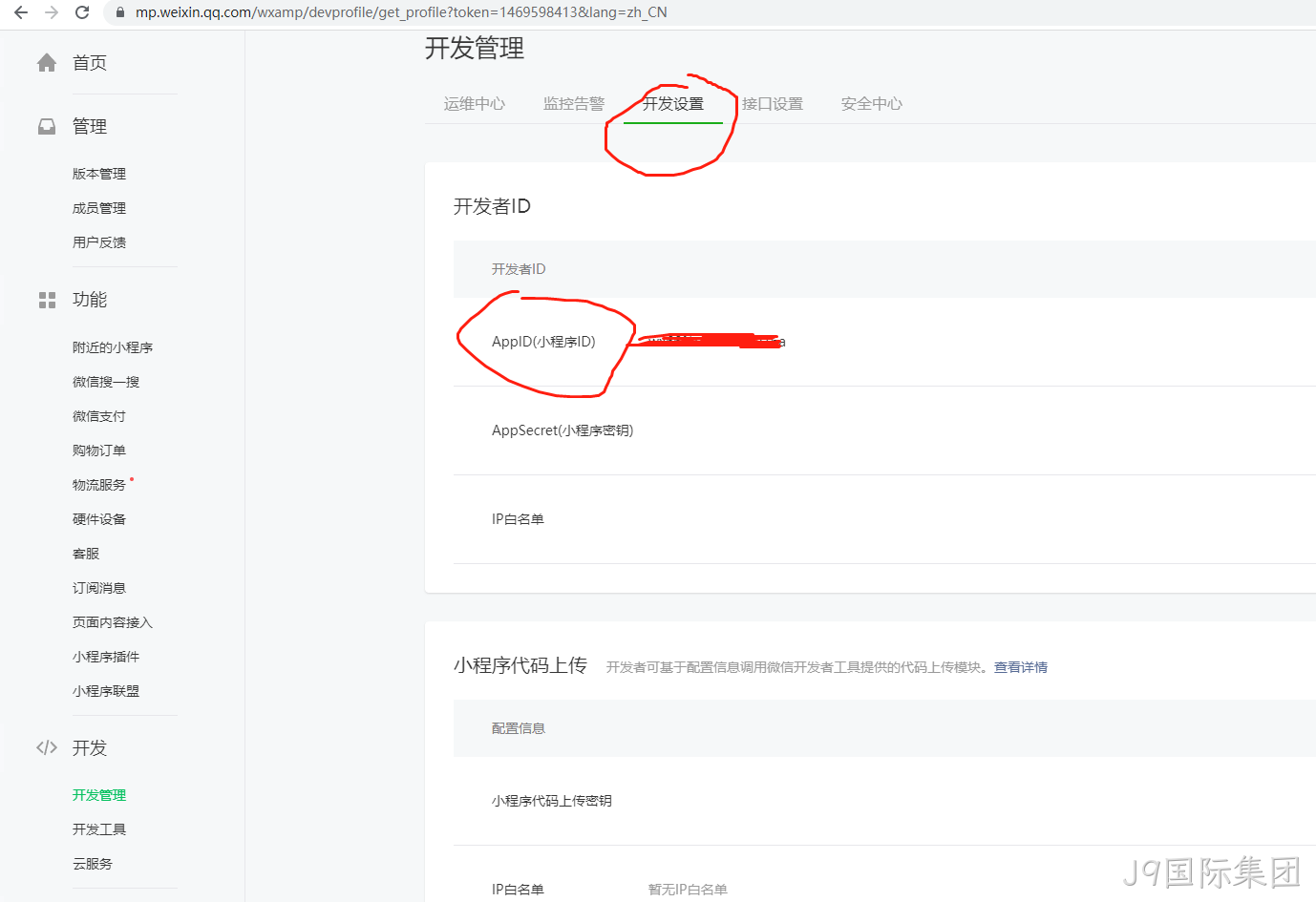Click the browser back arrow
Screen dimensions: 1316x902
pos(21,12)
